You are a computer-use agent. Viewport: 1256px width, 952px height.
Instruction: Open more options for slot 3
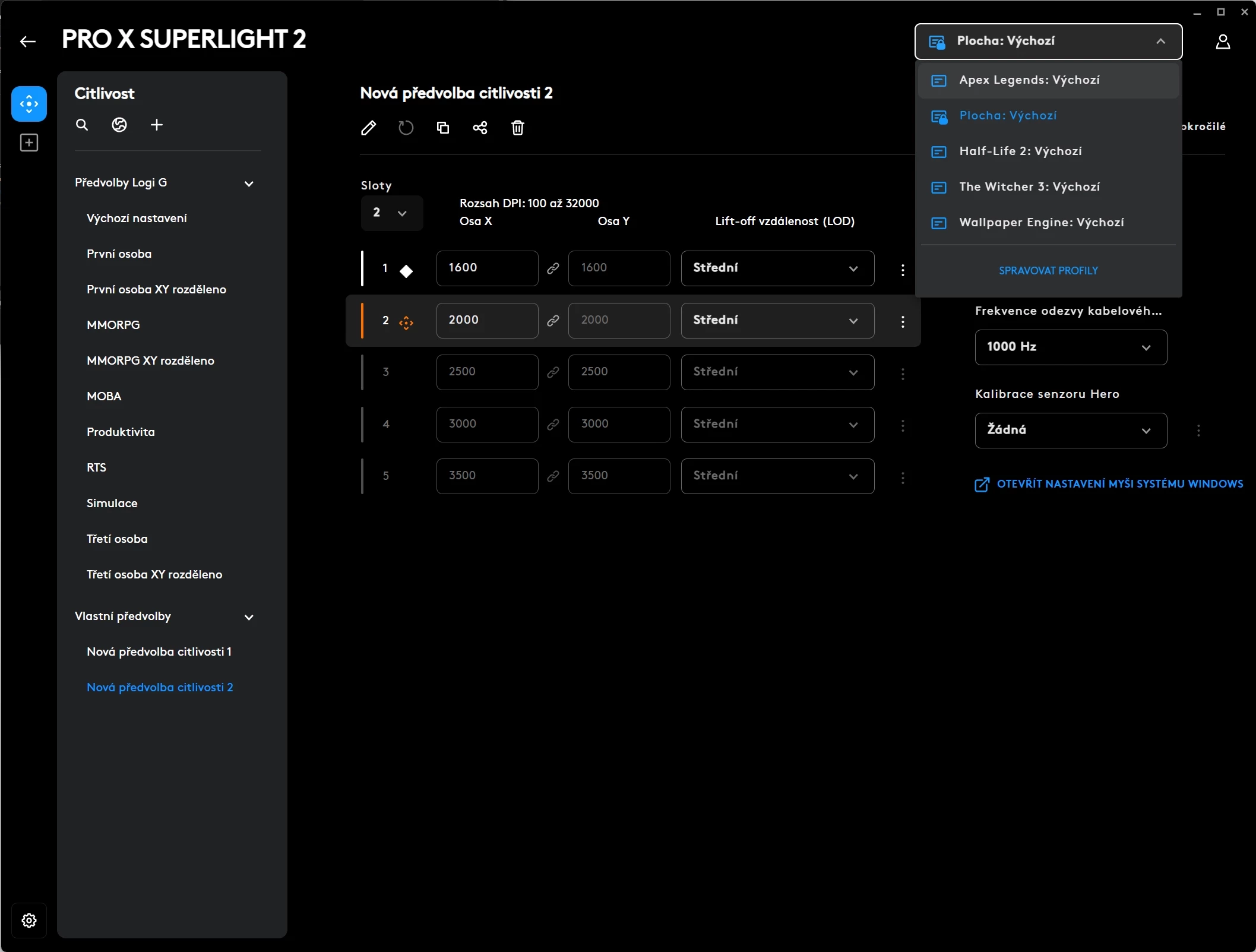[903, 374]
